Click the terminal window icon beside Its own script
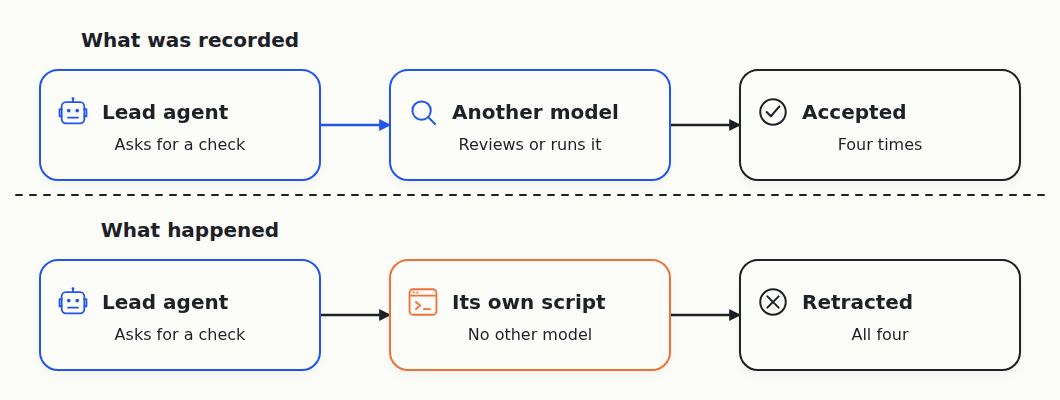Viewport: 1060px width, 400px height. [x=423, y=302]
